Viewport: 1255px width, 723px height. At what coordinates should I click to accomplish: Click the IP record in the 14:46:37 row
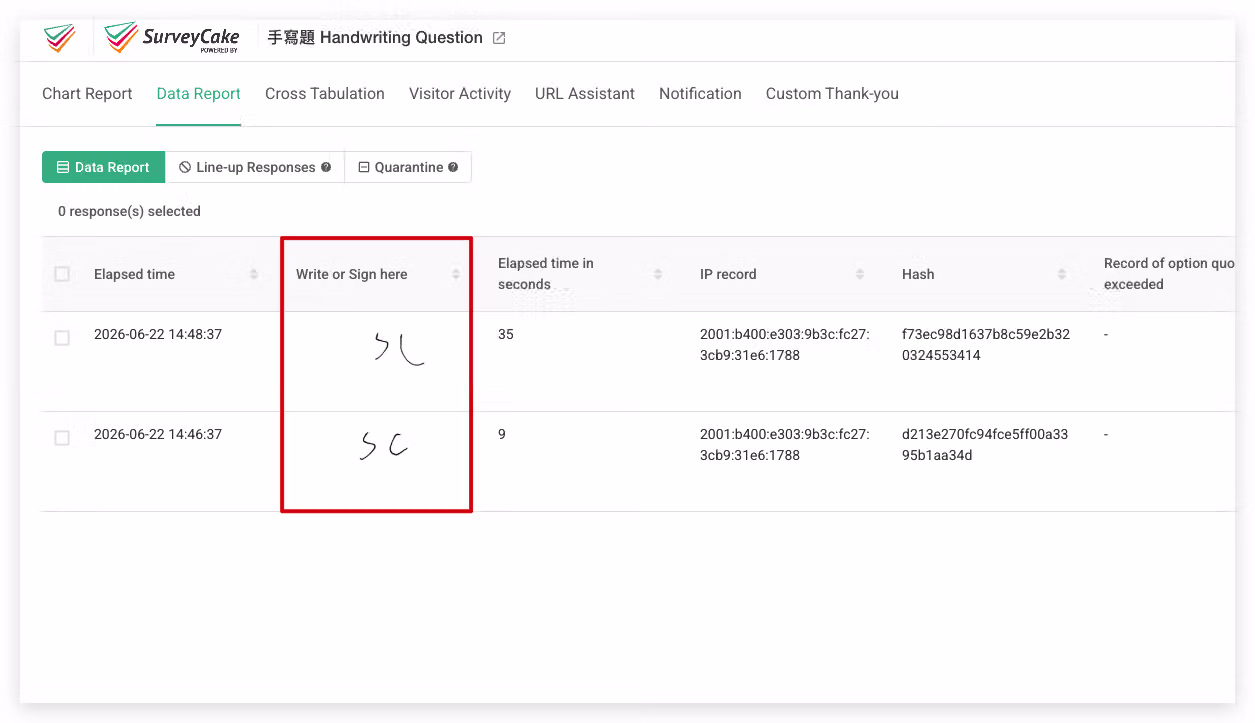pyautogui.click(x=785, y=445)
